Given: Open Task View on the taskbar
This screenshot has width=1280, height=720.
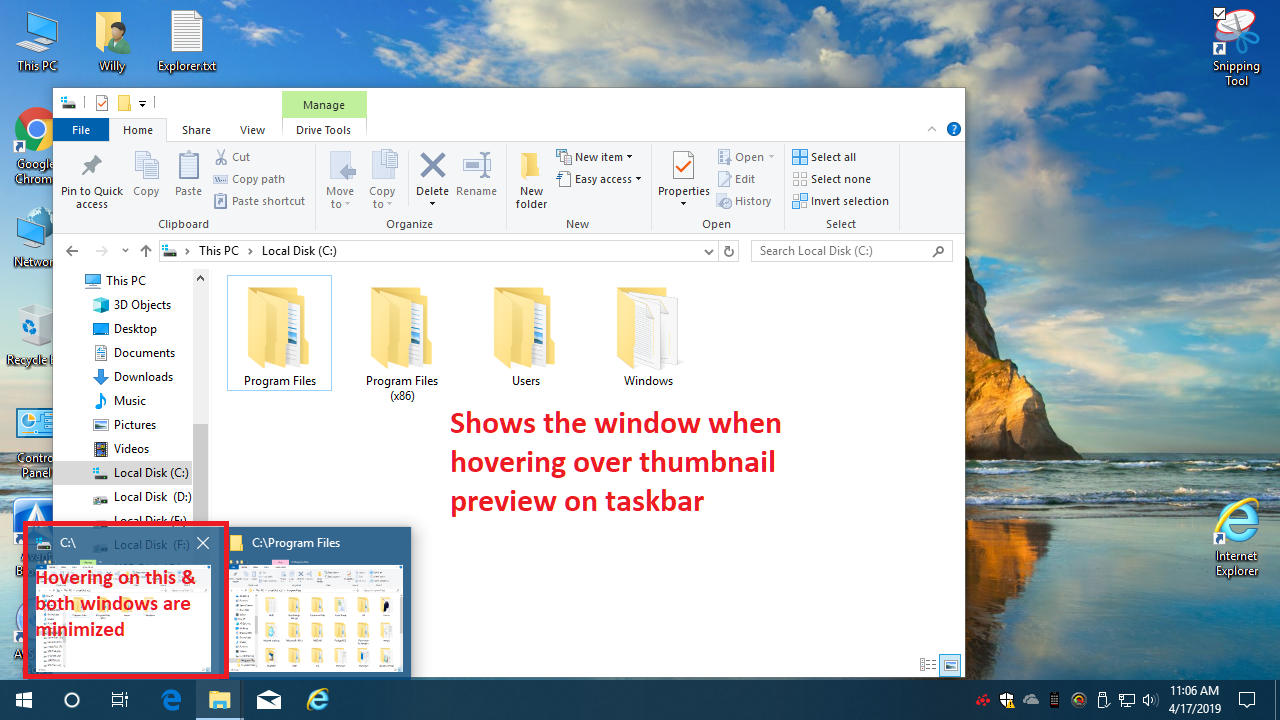Looking at the screenshot, I should [x=120, y=700].
